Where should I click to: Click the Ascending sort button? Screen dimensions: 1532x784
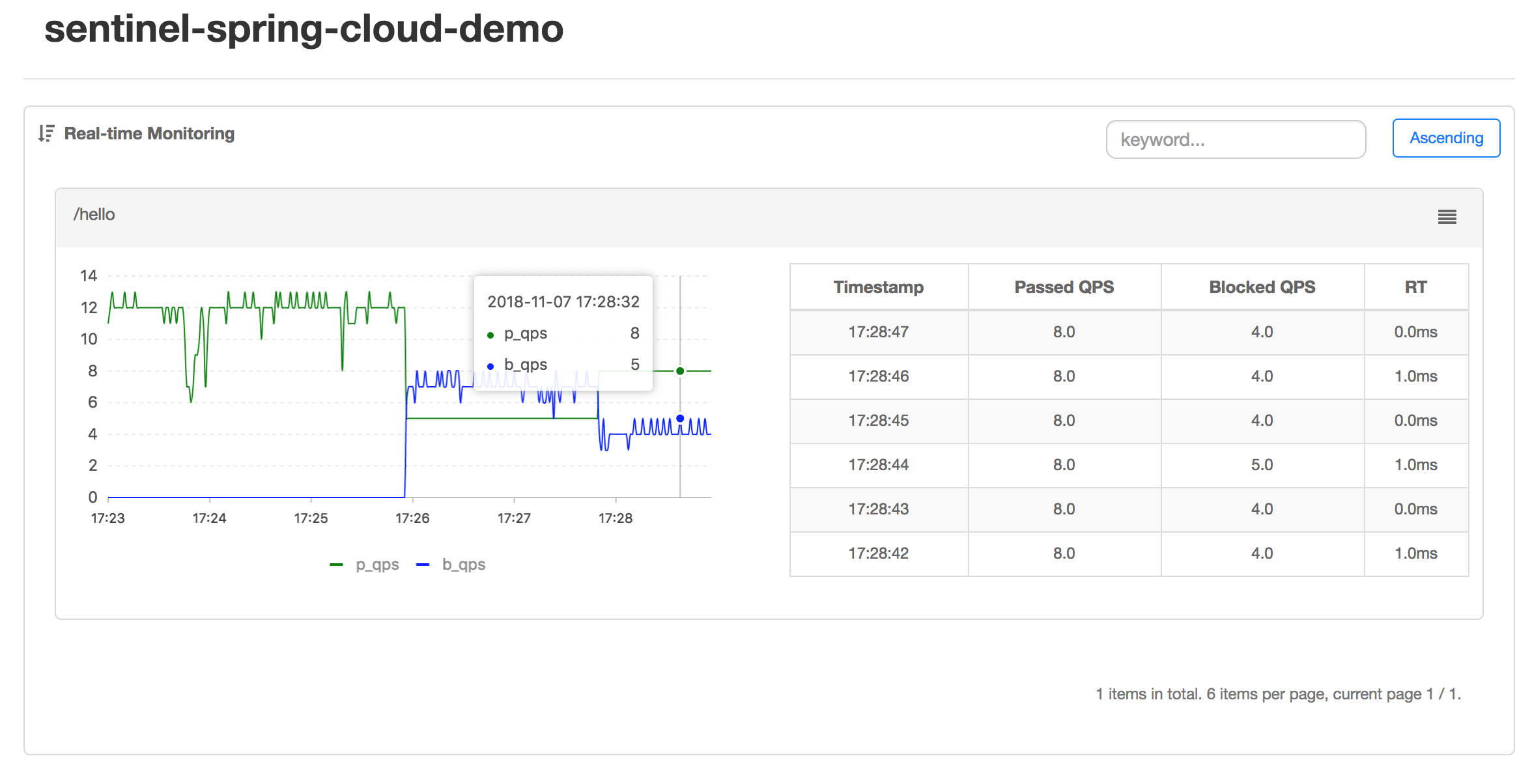(x=1446, y=138)
